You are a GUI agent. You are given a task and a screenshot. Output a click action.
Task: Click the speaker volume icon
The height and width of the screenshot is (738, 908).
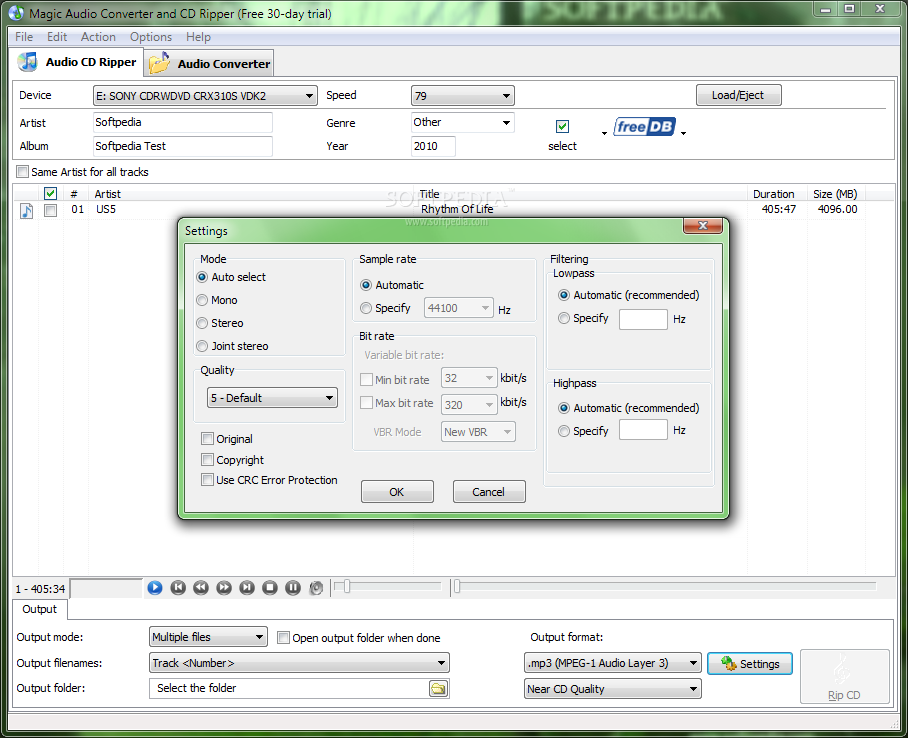pos(316,588)
